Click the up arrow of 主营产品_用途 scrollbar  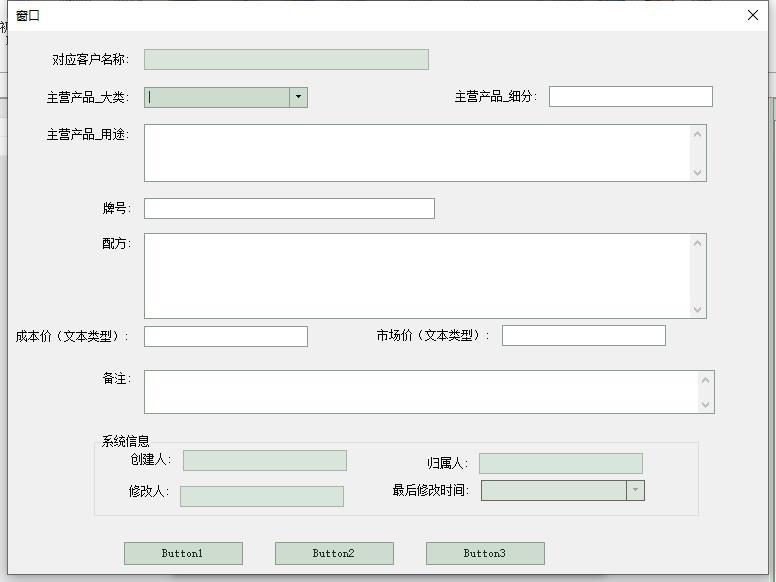(x=697, y=134)
